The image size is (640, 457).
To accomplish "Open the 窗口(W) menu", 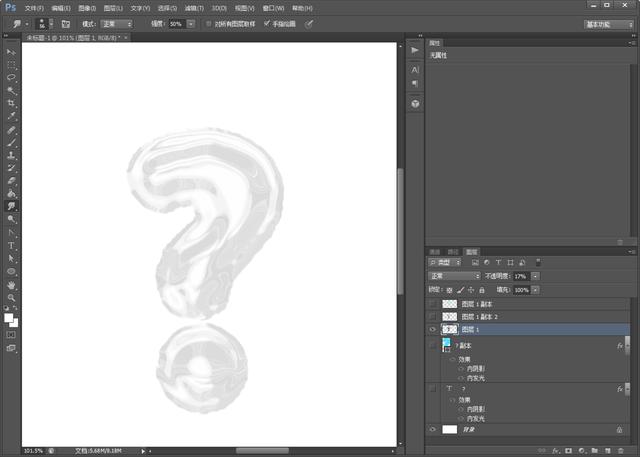I will click(273, 8).
